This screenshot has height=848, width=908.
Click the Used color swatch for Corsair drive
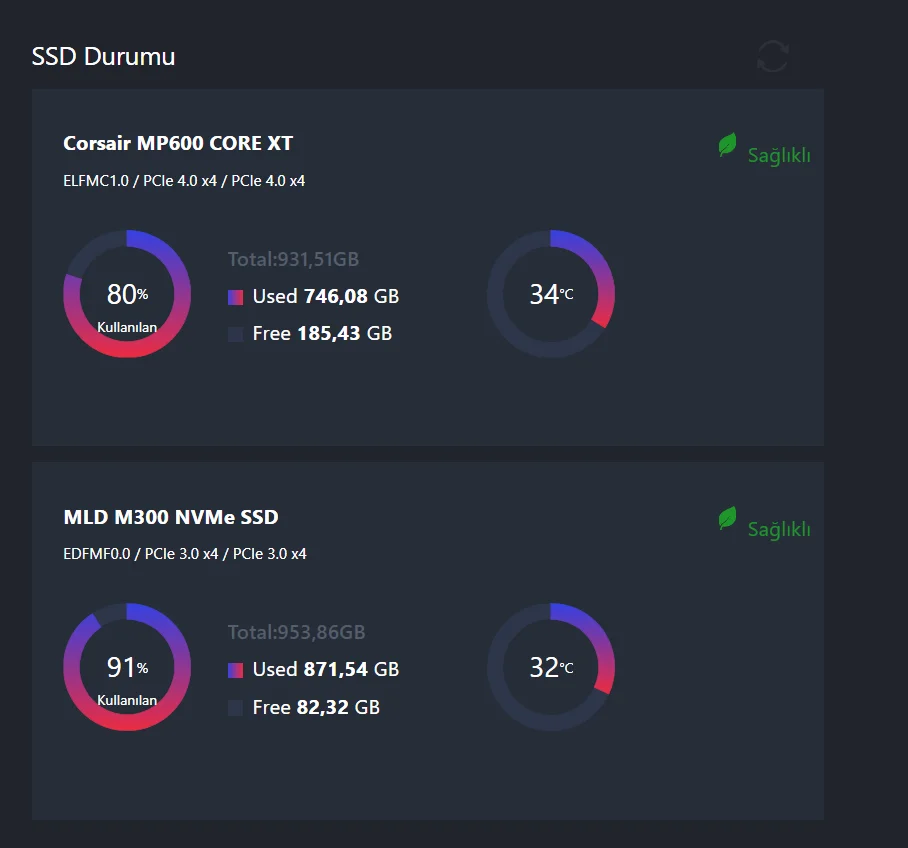tap(236, 297)
